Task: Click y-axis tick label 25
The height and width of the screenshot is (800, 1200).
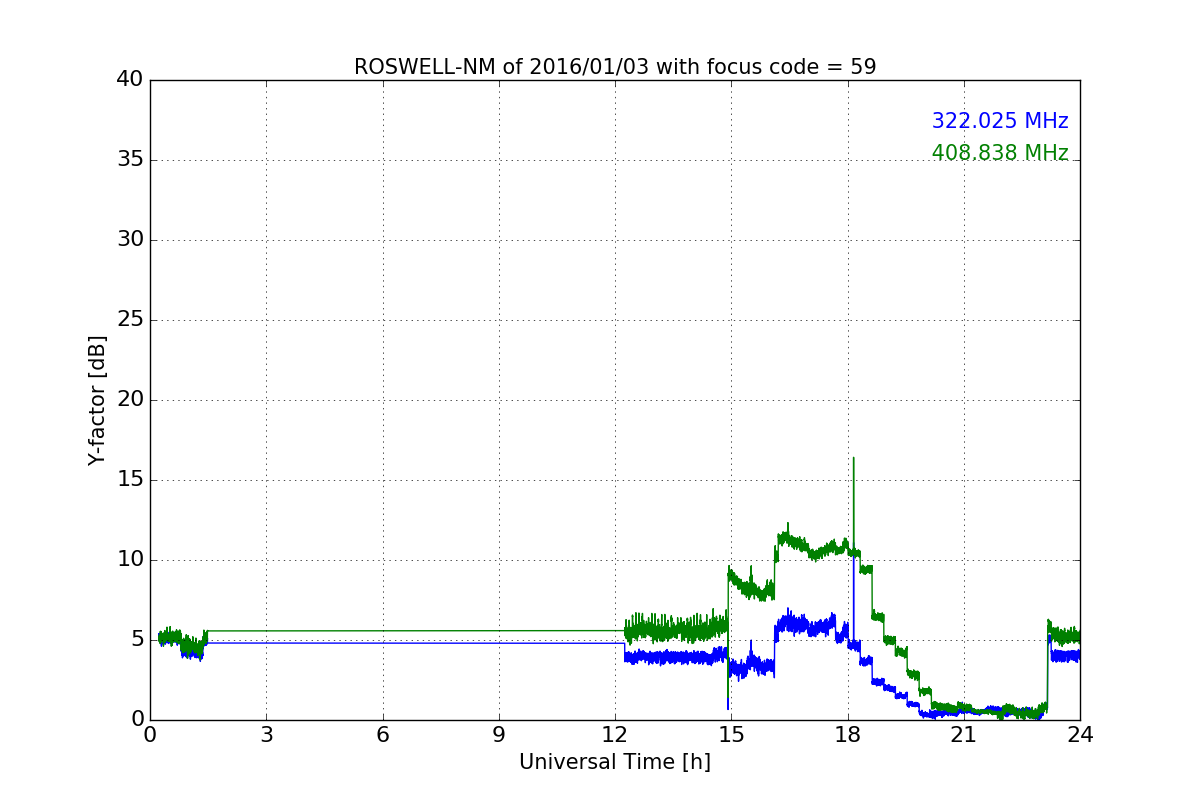Action: click(x=130, y=320)
